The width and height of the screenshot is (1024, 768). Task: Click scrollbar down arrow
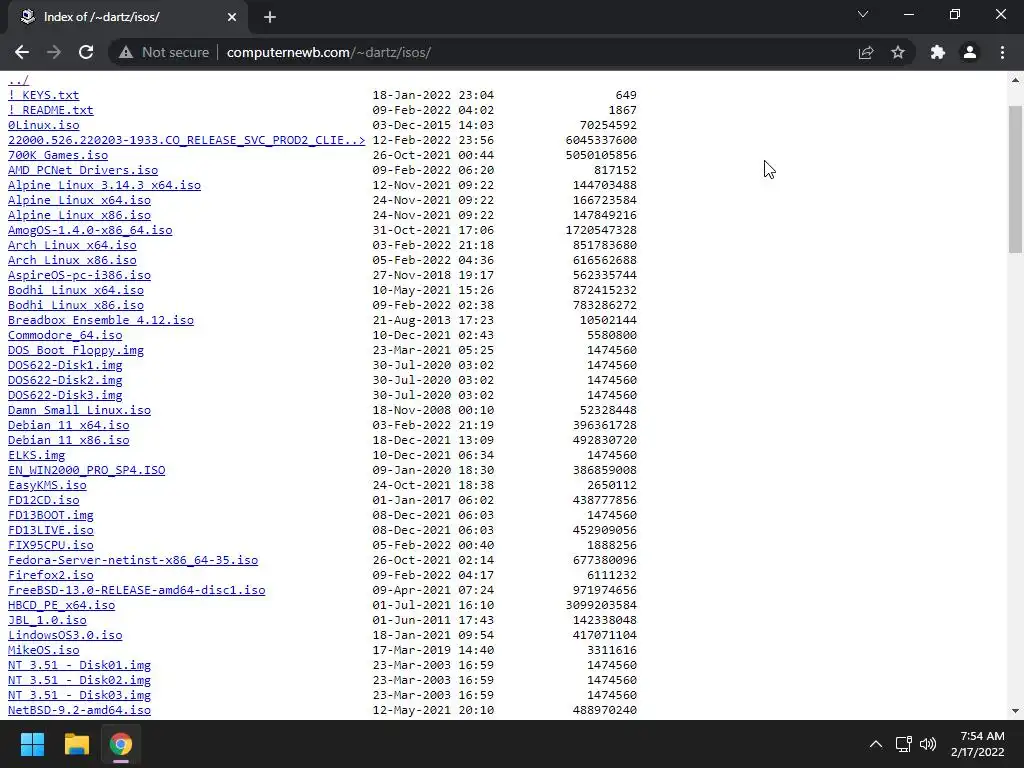click(1015, 711)
